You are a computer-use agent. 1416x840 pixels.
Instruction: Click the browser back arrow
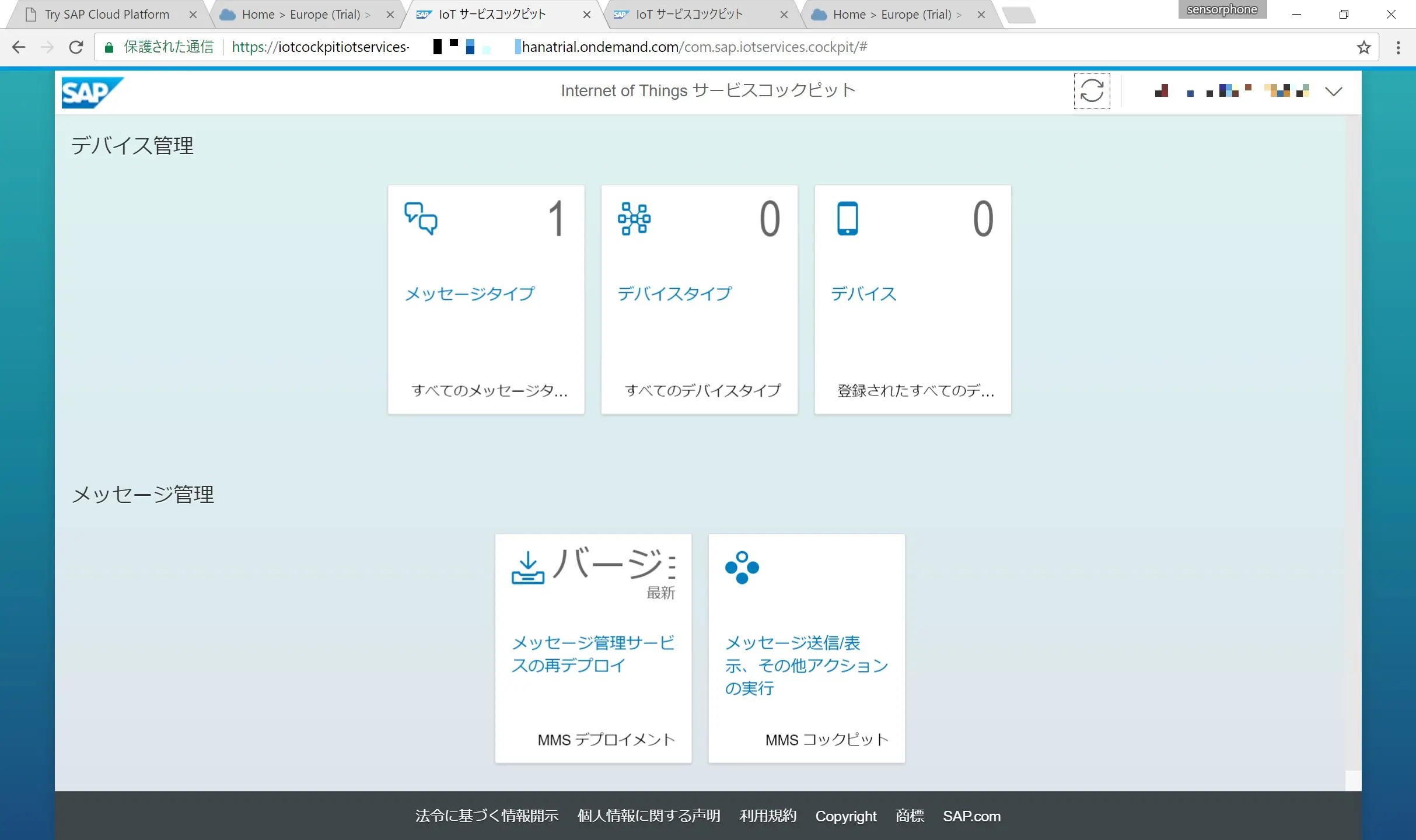coord(19,47)
